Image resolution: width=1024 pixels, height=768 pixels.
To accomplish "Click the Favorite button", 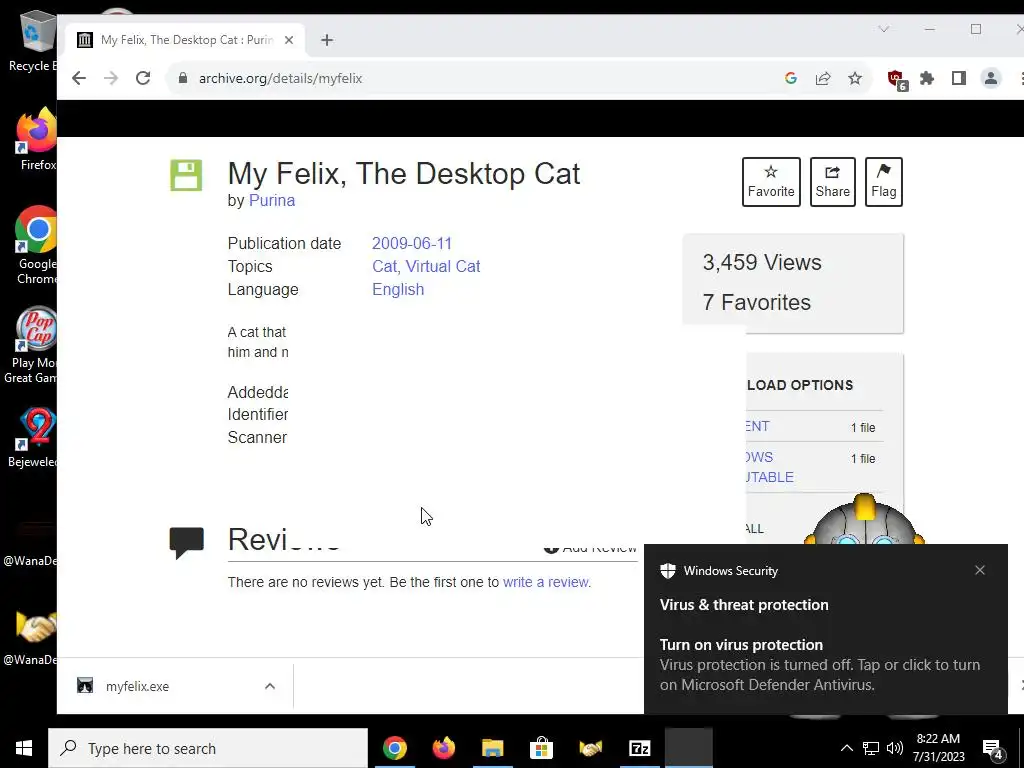I will tap(771, 182).
